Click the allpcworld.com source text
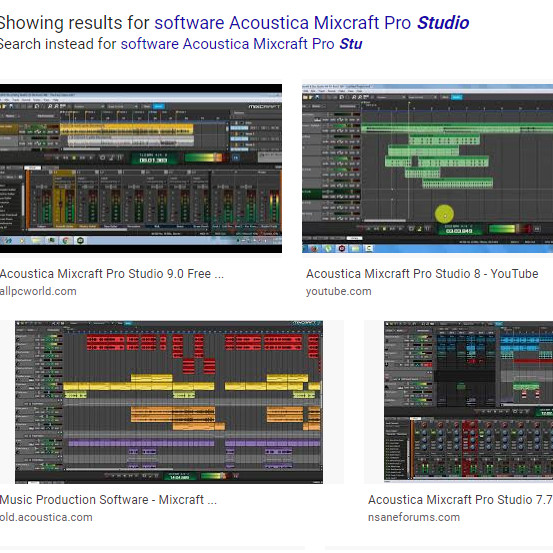Image resolution: width=553 pixels, height=553 pixels. [38, 291]
